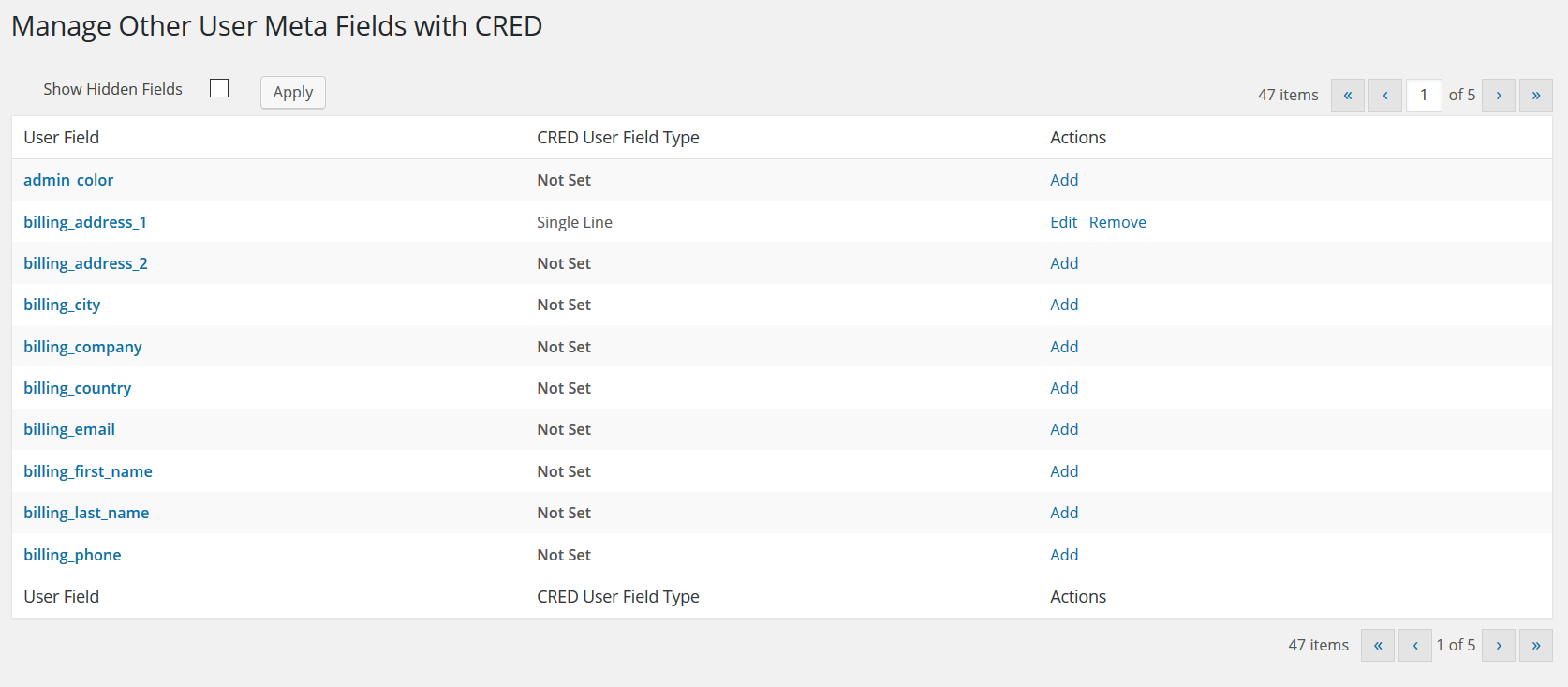The image size is (1568, 687).
Task: Click the current page number input field
Action: pos(1424,95)
